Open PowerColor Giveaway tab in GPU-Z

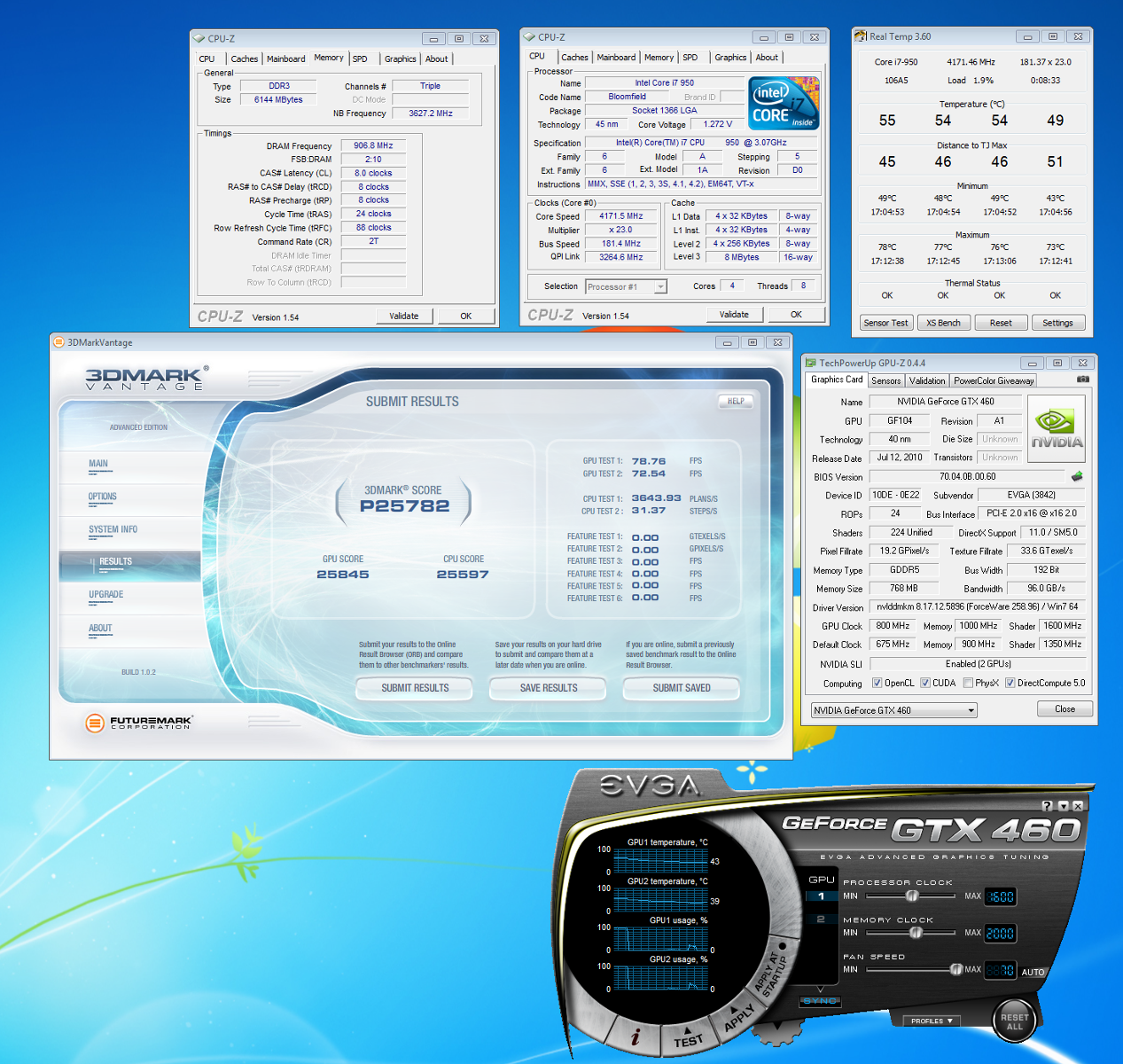pyautogui.click(x=994, y=380)
